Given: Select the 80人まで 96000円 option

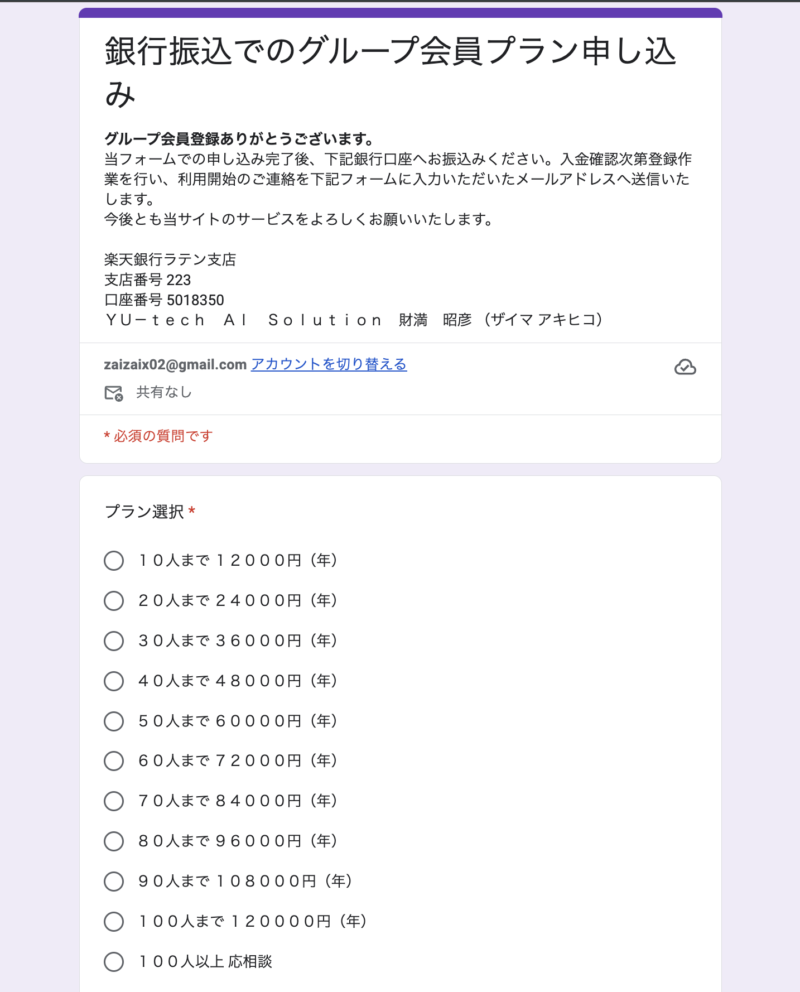Looking at the screenshot, I should [114, 841].
